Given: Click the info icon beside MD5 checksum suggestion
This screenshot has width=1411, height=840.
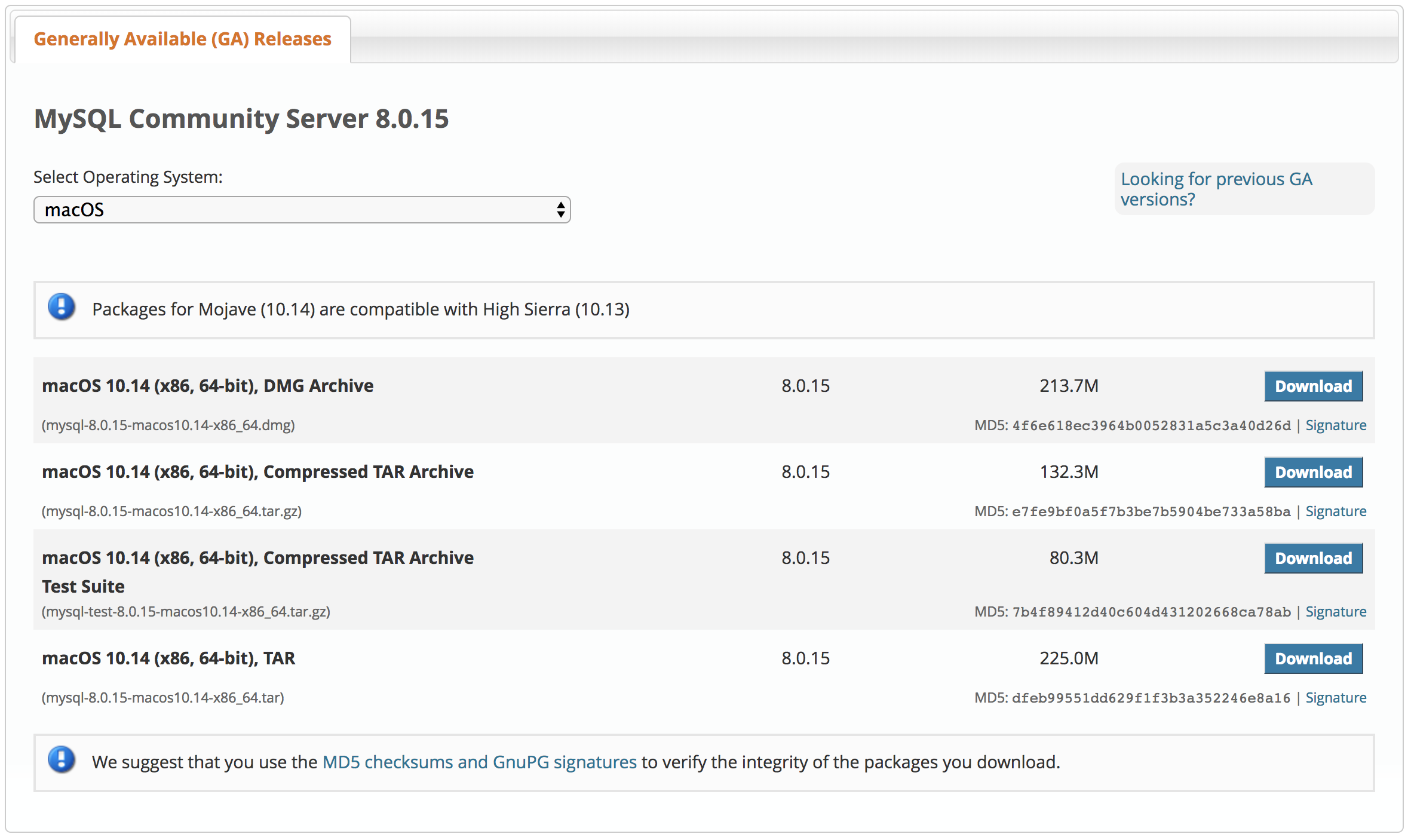Looking at the screenshot, I should (61, 760).
